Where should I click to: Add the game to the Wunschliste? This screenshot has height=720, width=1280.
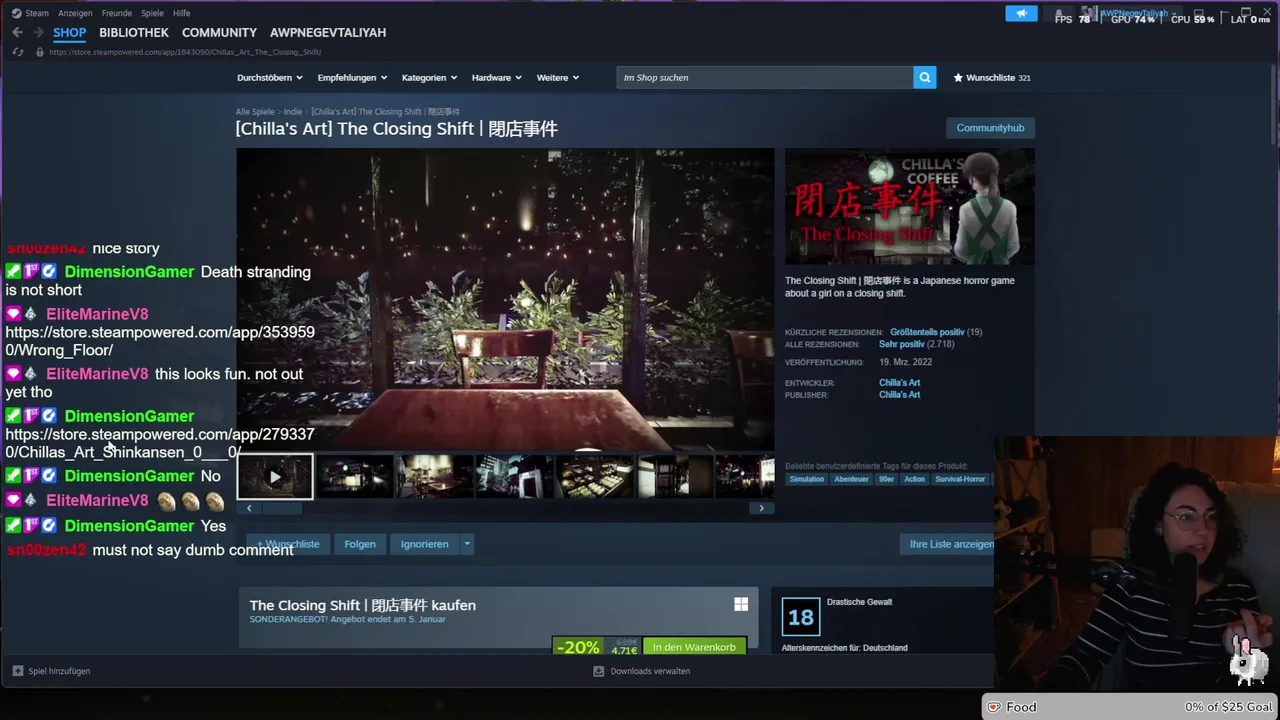pos(288,544)
